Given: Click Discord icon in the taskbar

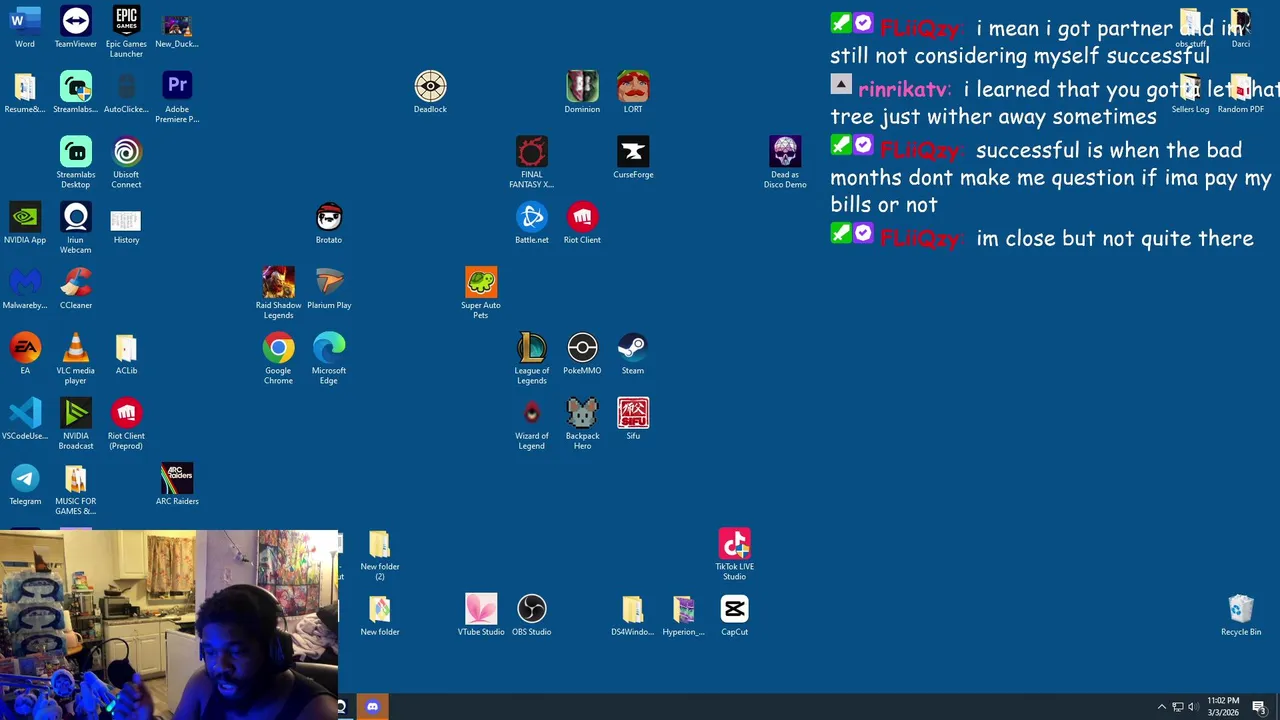Looking at the screenshot, I should (x=372, y=707).
